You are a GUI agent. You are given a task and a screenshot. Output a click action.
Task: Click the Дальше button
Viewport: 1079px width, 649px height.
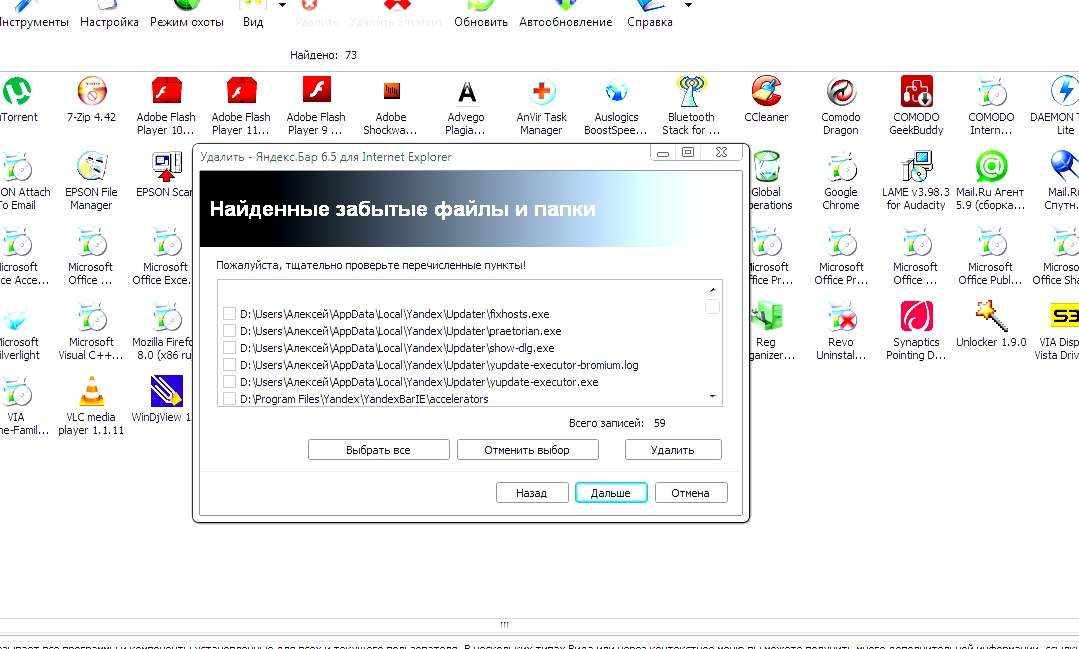611,493
